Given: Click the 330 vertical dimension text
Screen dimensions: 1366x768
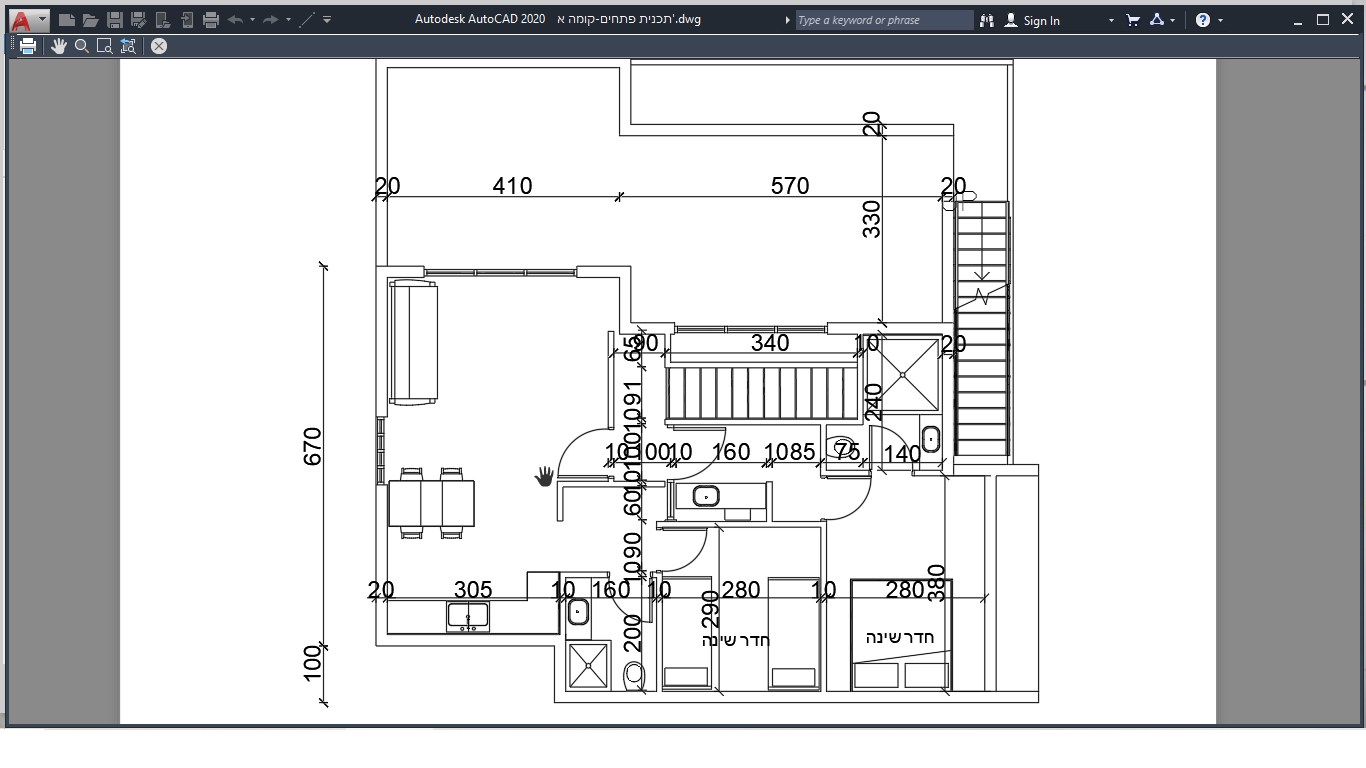Looking at the screenshot, I should (872, 219).
